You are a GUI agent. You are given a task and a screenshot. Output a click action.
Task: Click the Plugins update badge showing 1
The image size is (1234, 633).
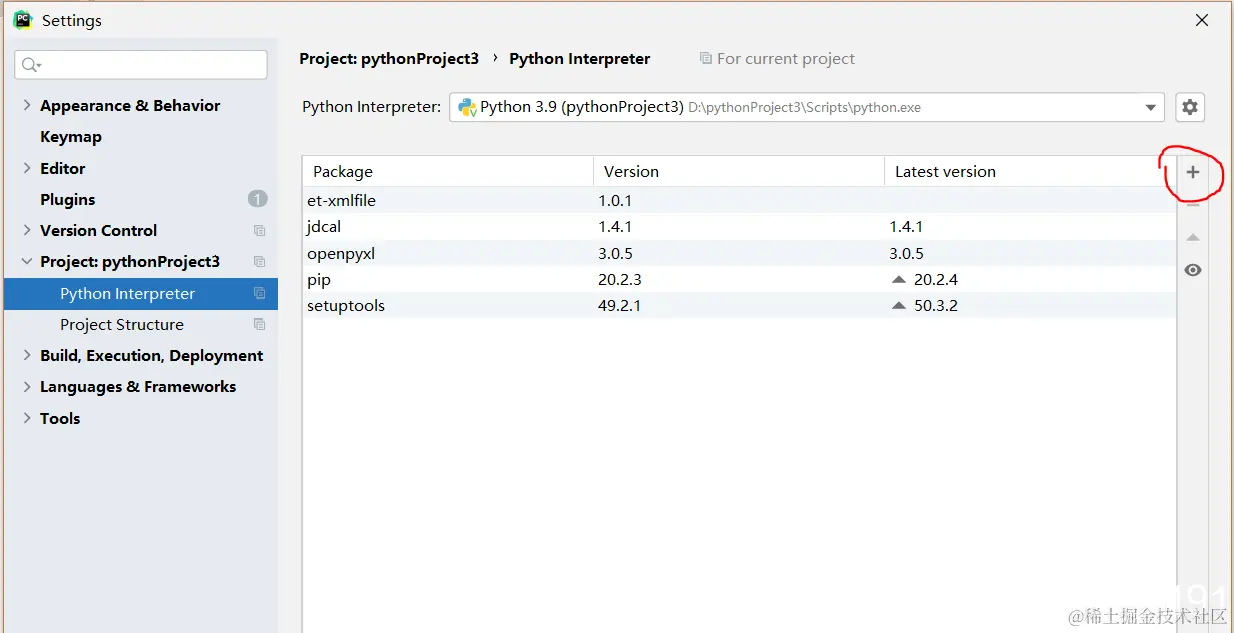[x=257, y=199]
